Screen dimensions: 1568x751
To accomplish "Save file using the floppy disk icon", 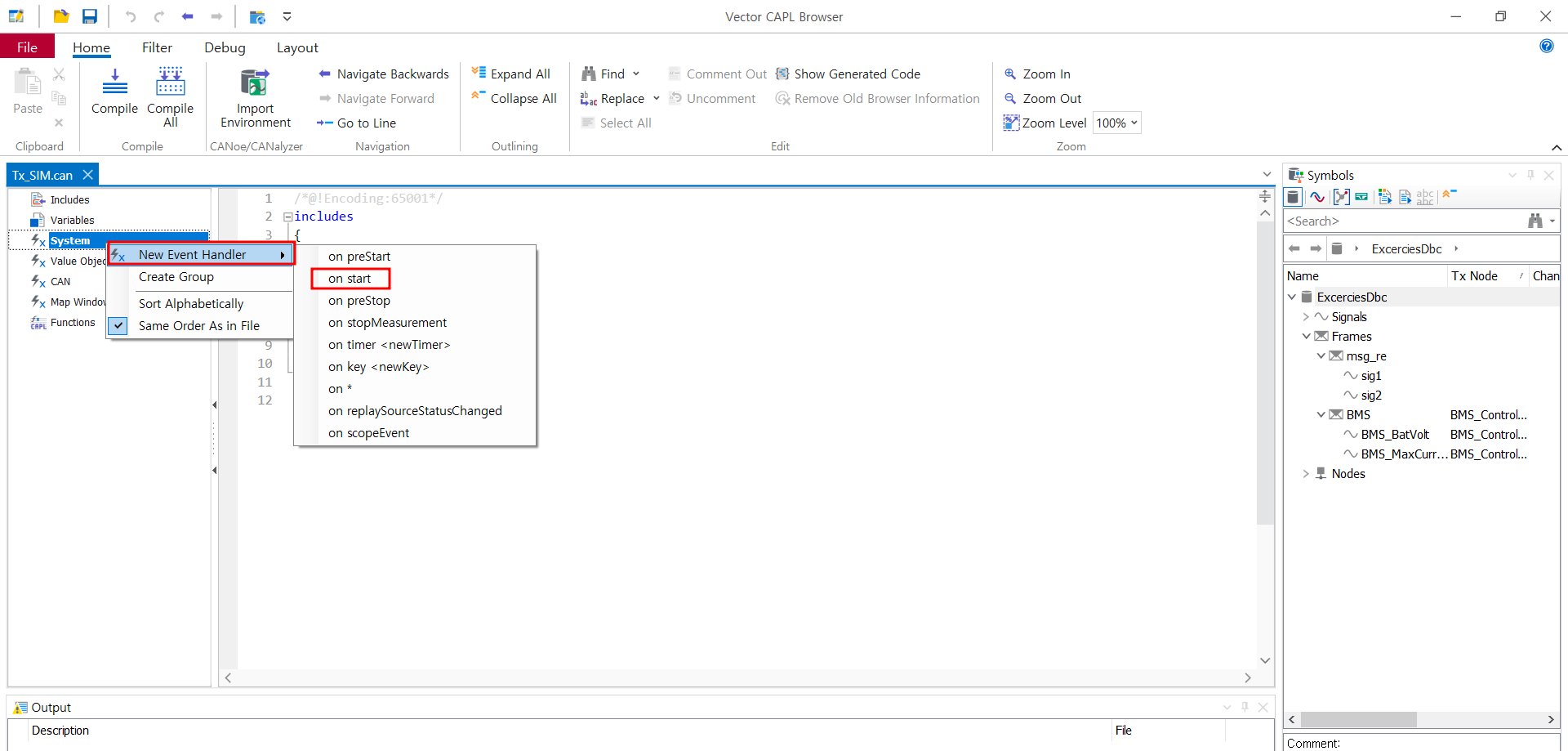I will pos(90,16).
